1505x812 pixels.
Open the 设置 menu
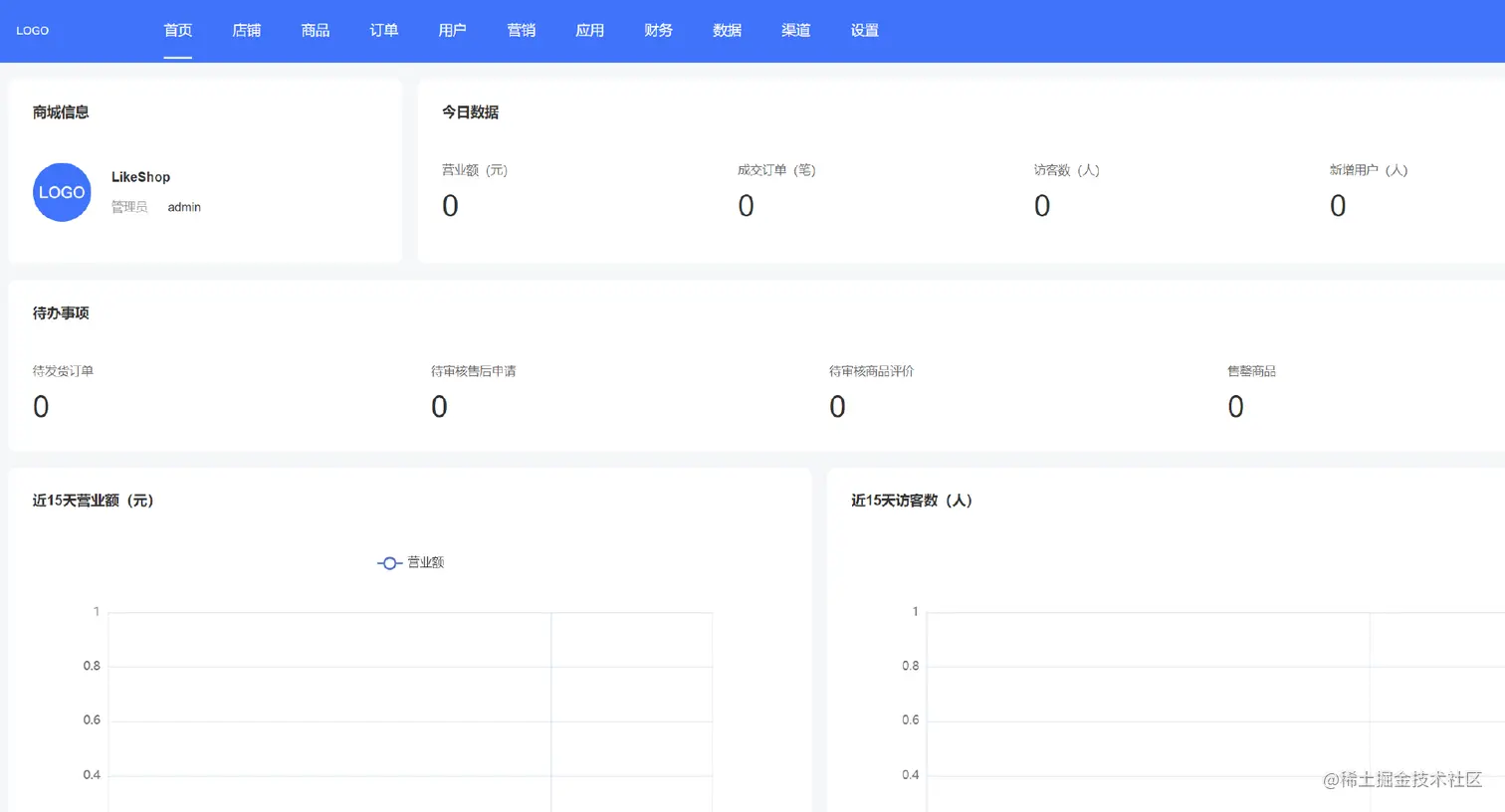pos(865,31)
